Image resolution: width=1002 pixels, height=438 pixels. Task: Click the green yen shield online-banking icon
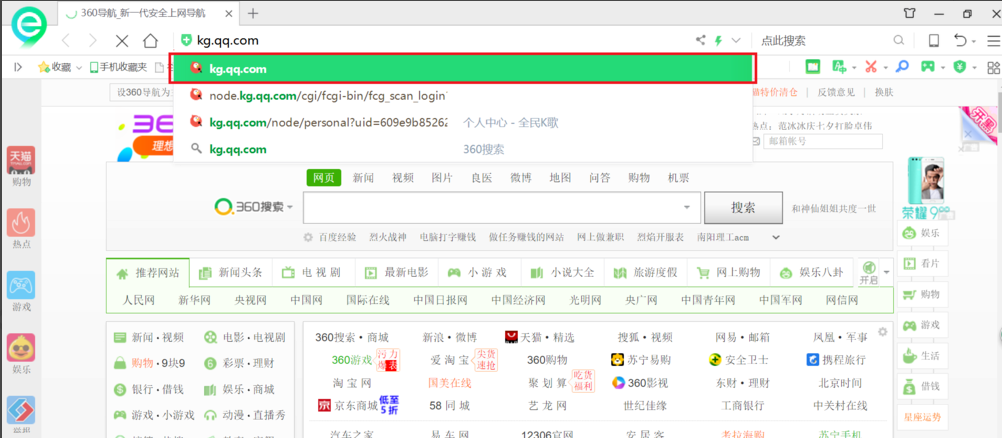coord(959,66)
